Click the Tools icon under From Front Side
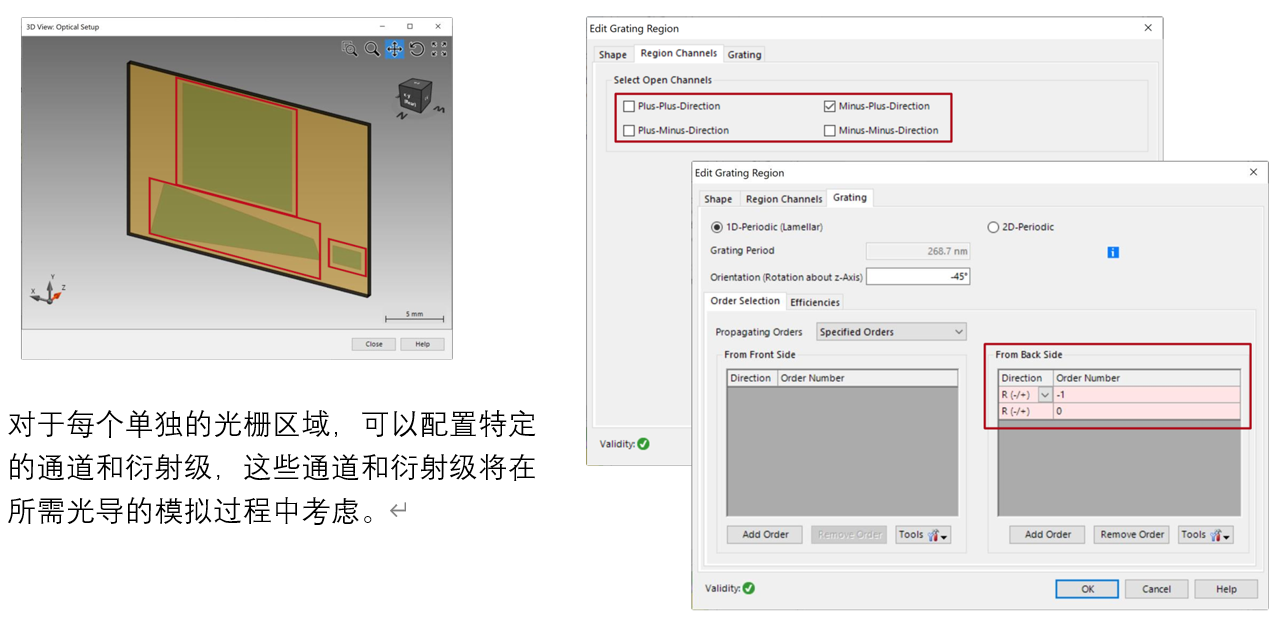Viewport: 1279px width, 624px height. 923,535
